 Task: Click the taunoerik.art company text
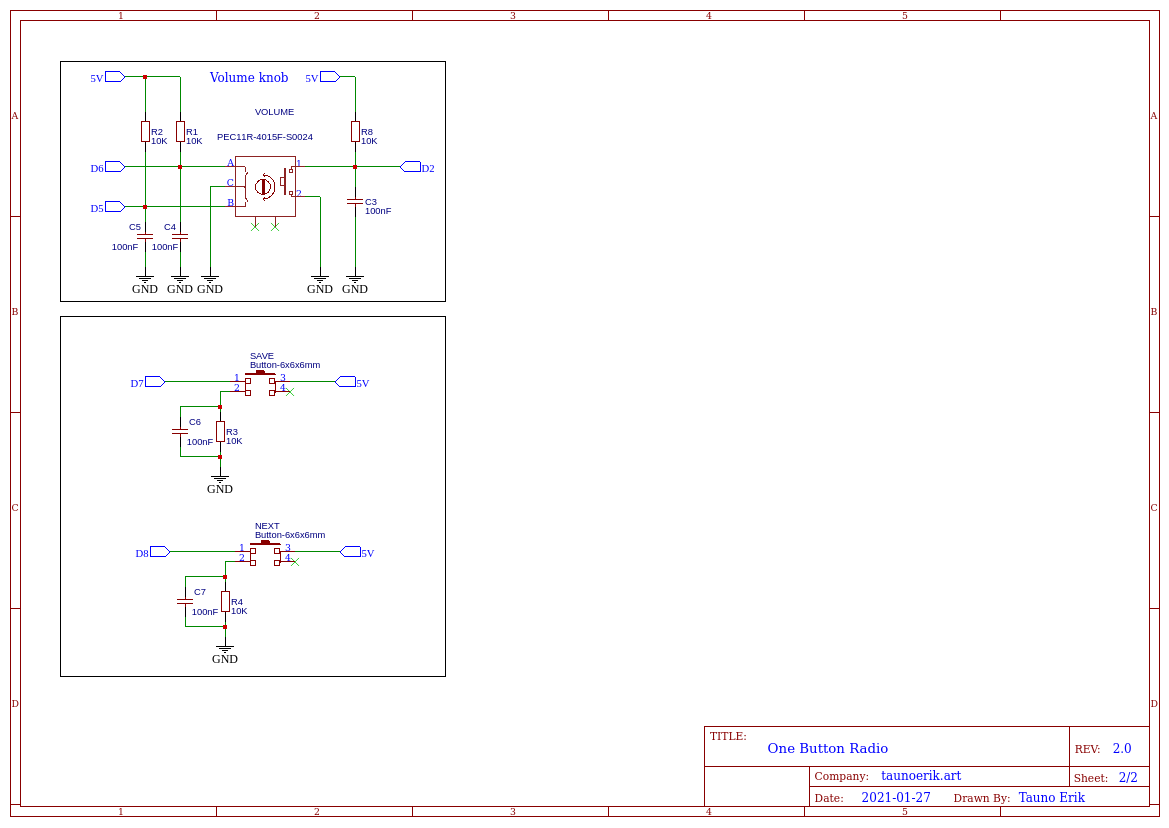pyautogui.click(x=920, y=776)
